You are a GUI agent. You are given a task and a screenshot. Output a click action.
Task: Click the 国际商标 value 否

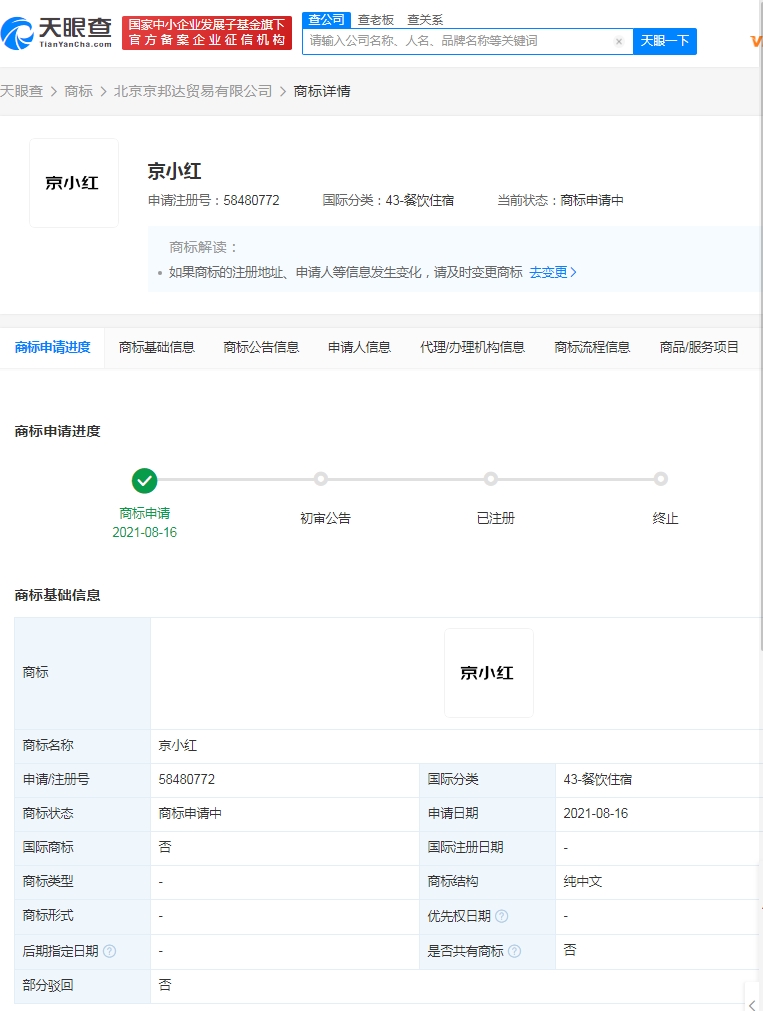click(165, 847)
